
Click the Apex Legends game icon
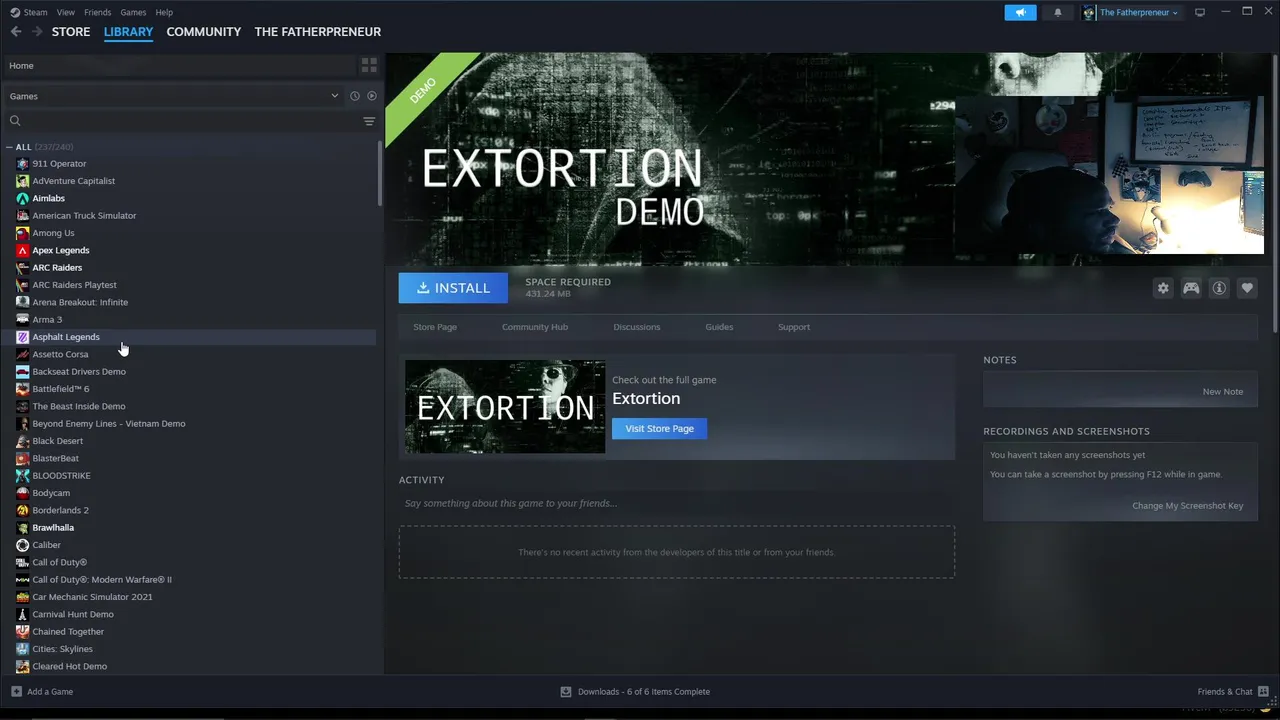[22, 250]
